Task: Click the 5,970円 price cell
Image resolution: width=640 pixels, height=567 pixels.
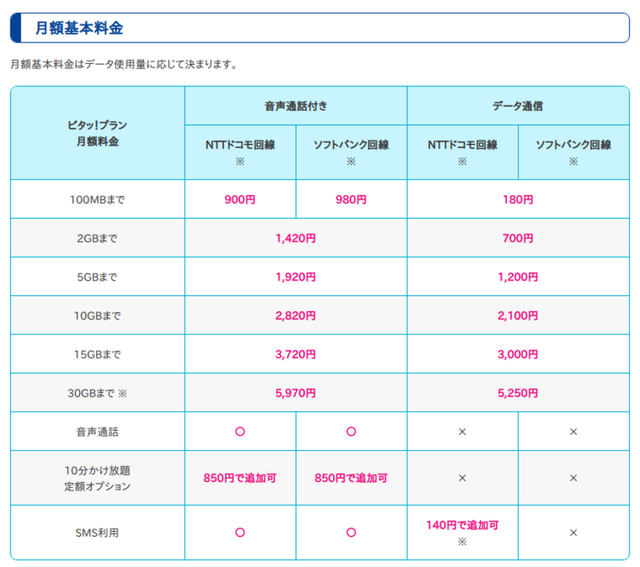Action: point(296,393)
